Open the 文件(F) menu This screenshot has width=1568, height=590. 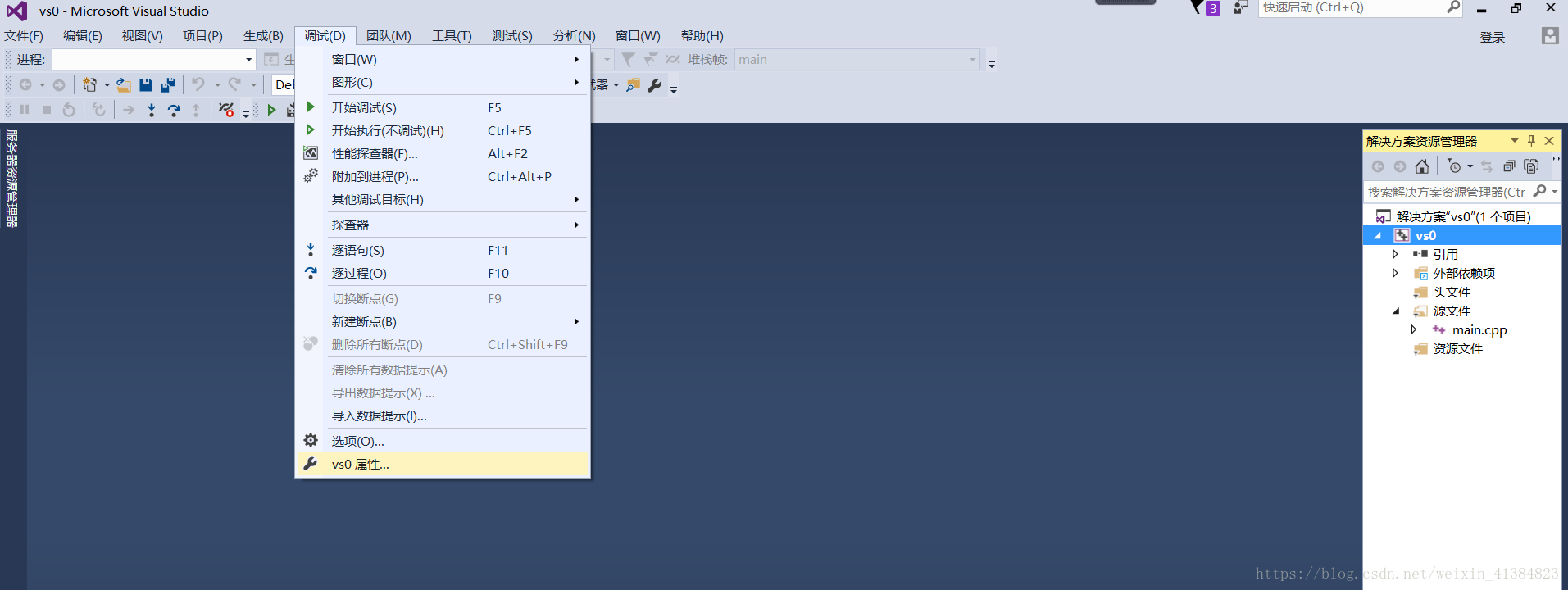pos(24,36)
